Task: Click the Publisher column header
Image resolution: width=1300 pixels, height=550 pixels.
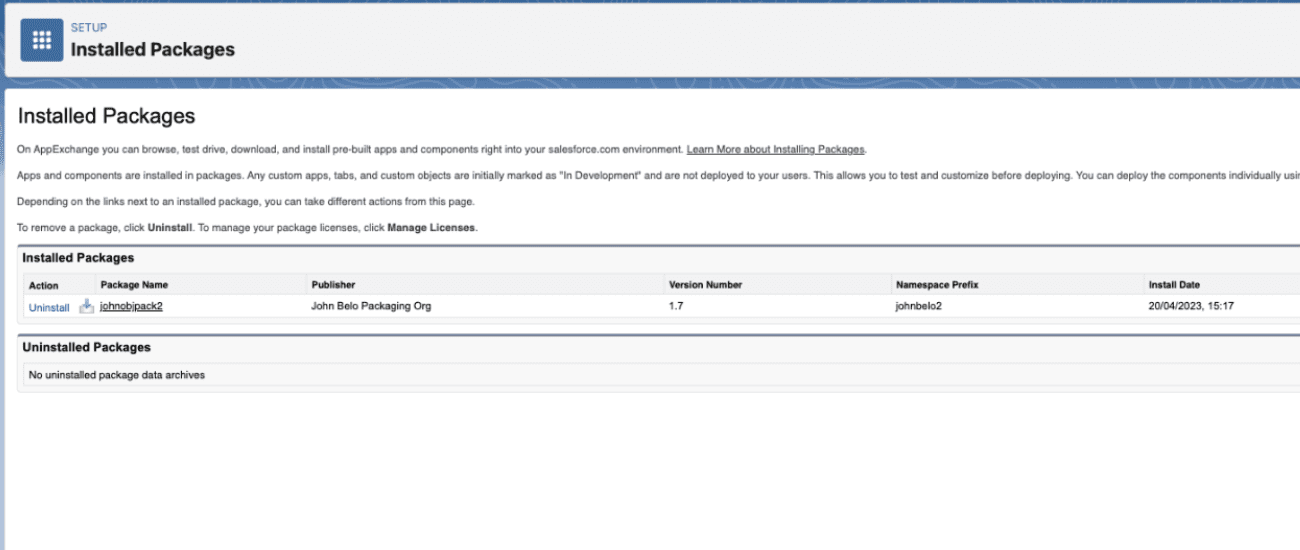Action: coord(333,285)
